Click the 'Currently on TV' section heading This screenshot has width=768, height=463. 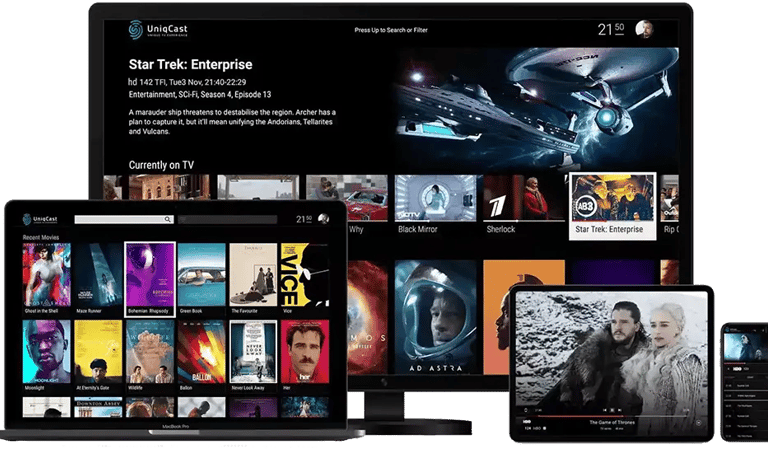(x=161, y=165)
